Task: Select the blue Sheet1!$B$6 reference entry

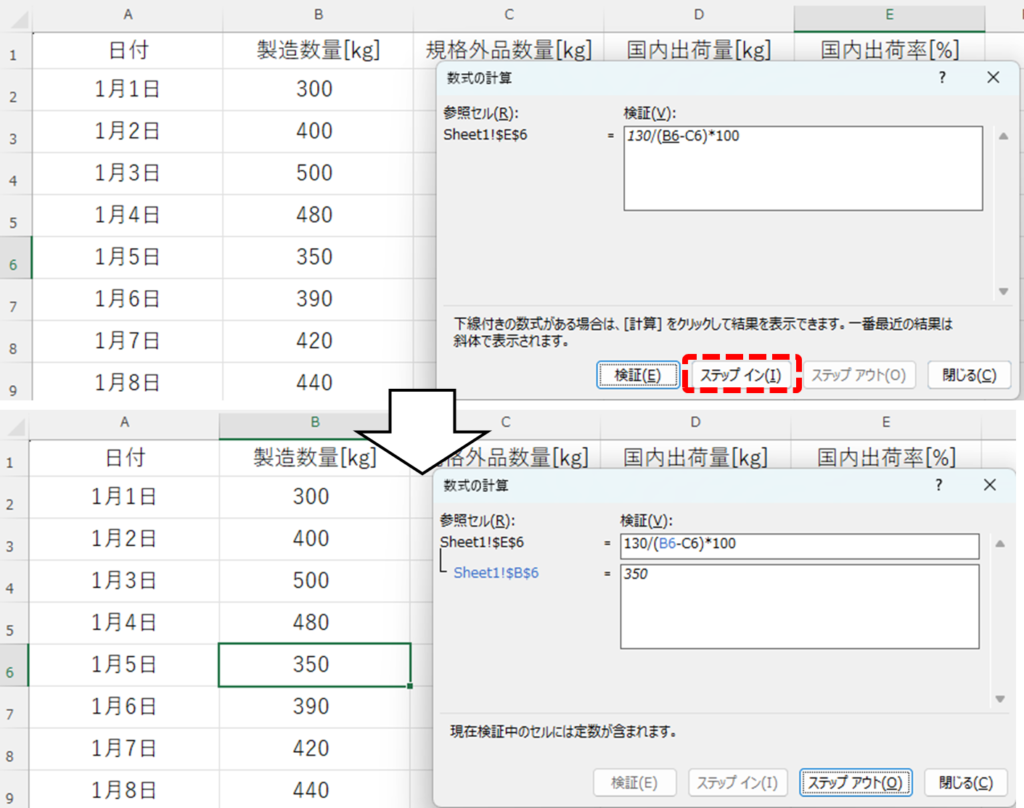Action: (496, 573)
